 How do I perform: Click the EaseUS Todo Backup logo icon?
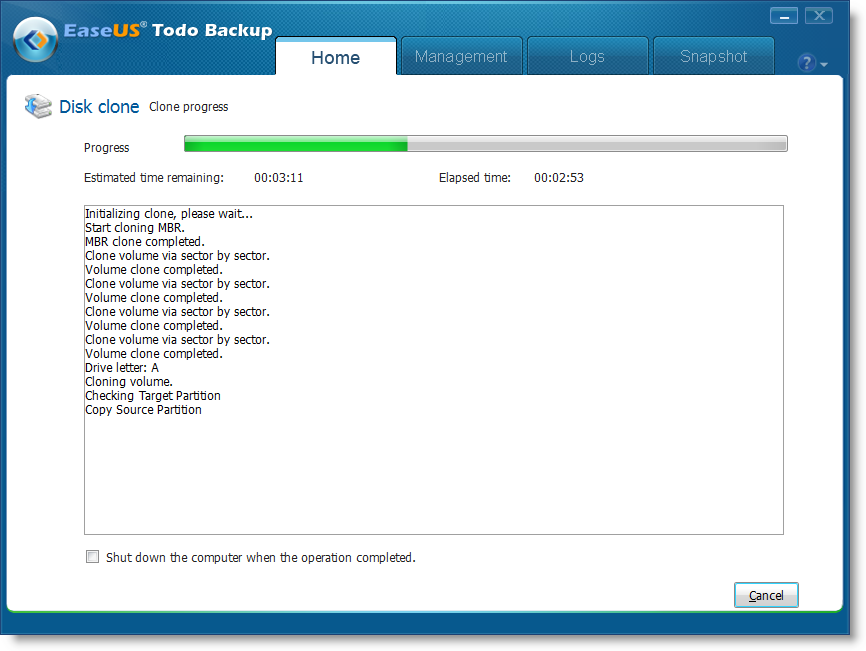35,40
